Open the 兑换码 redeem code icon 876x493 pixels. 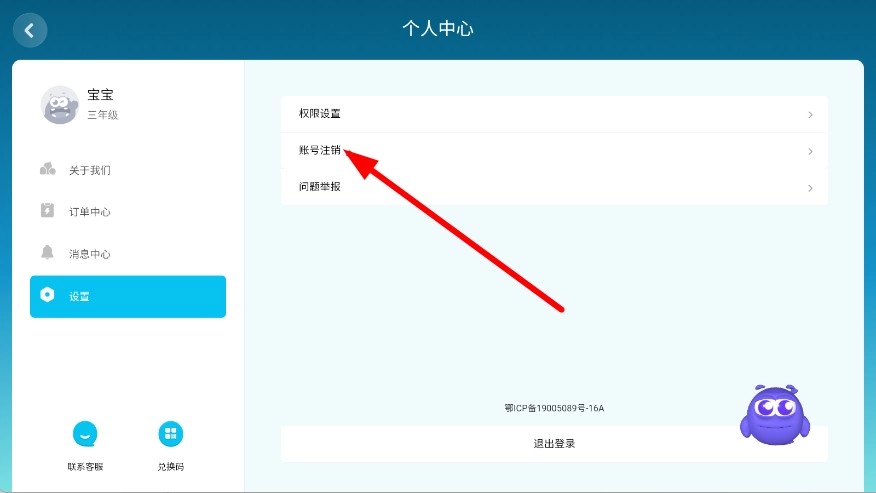point(171,434)
